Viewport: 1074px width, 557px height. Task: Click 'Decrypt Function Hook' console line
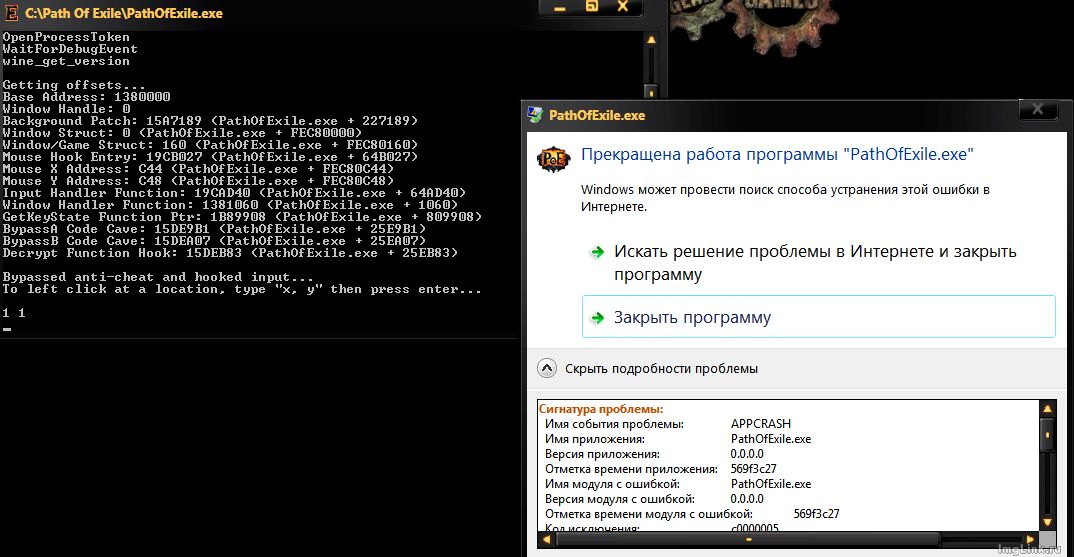click(230, 253)
